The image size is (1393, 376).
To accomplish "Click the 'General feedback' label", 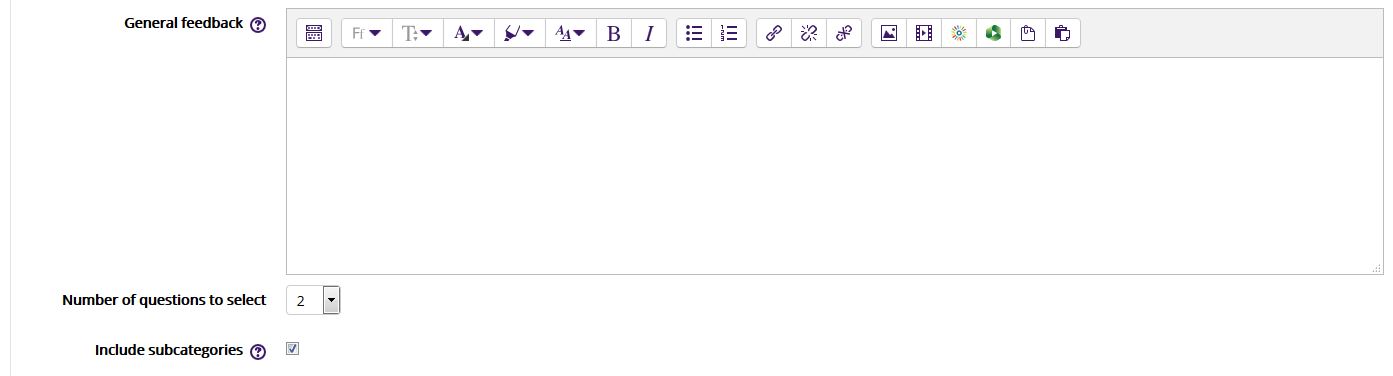I will (183, 23).
